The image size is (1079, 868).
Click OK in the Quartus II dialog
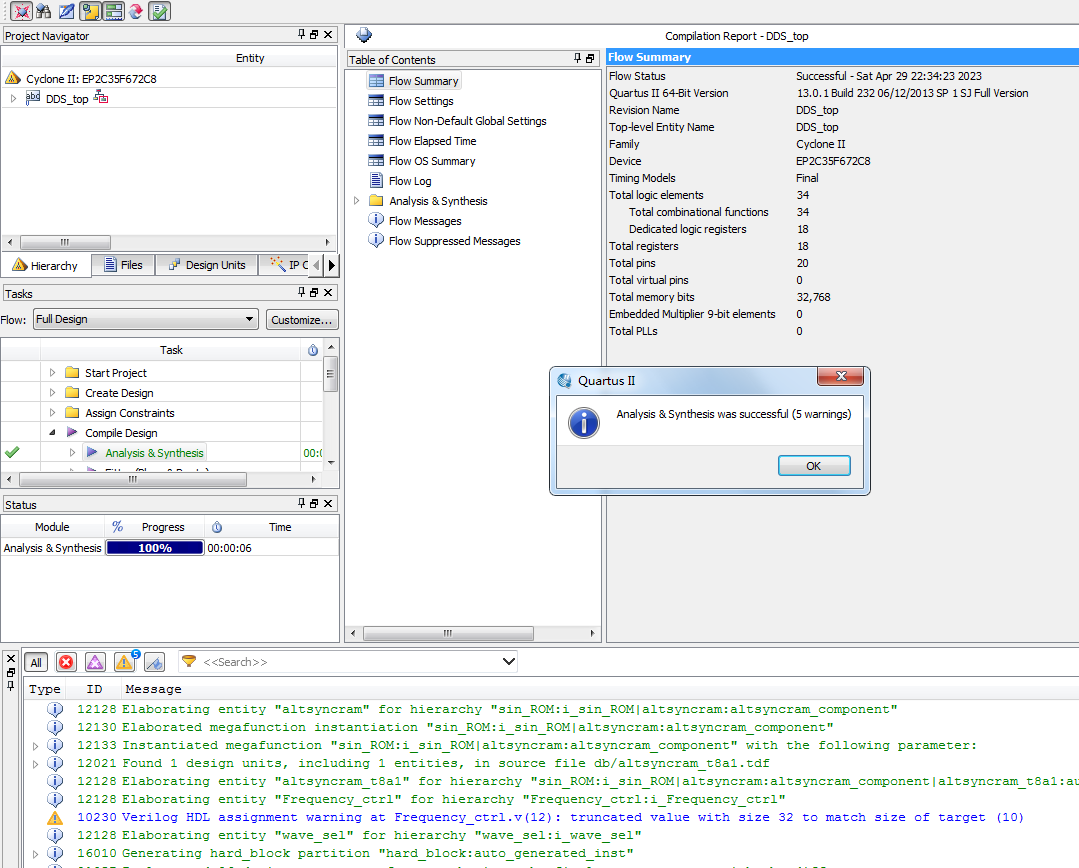(x=814, y=466)
